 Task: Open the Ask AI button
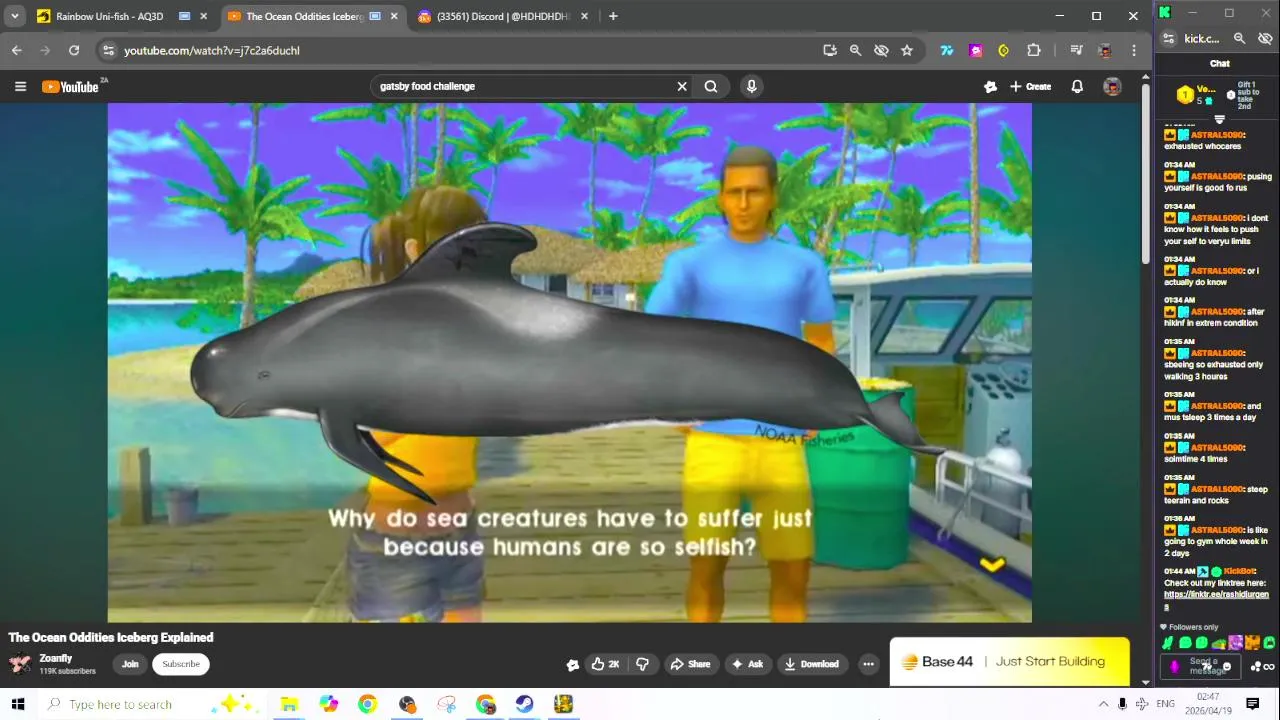click(747, 664)
